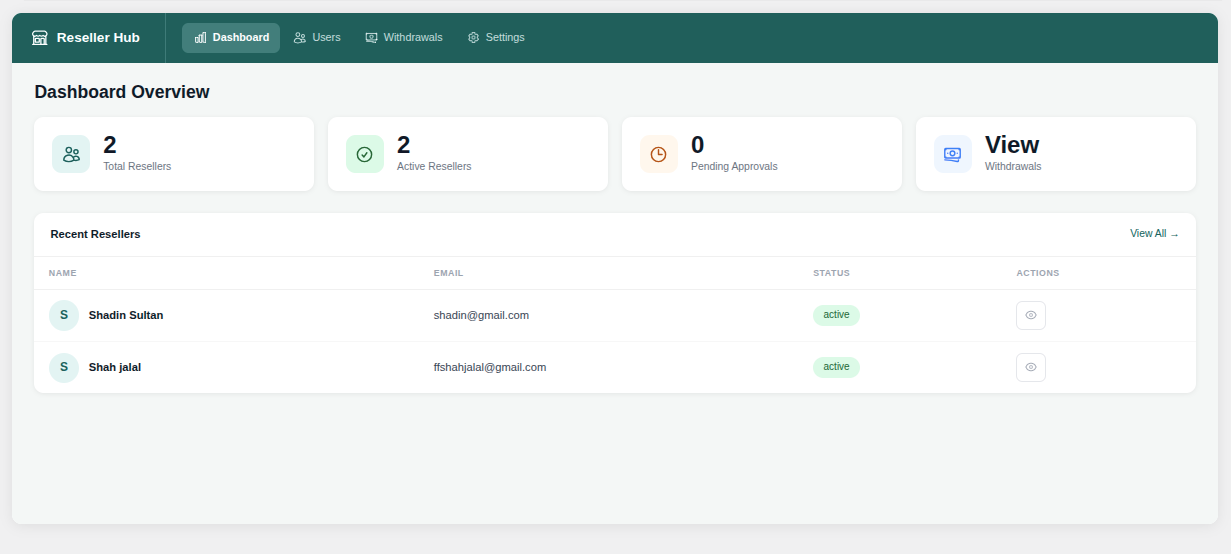
Task: Click the Total Resellers count
Action: (110, 145)
